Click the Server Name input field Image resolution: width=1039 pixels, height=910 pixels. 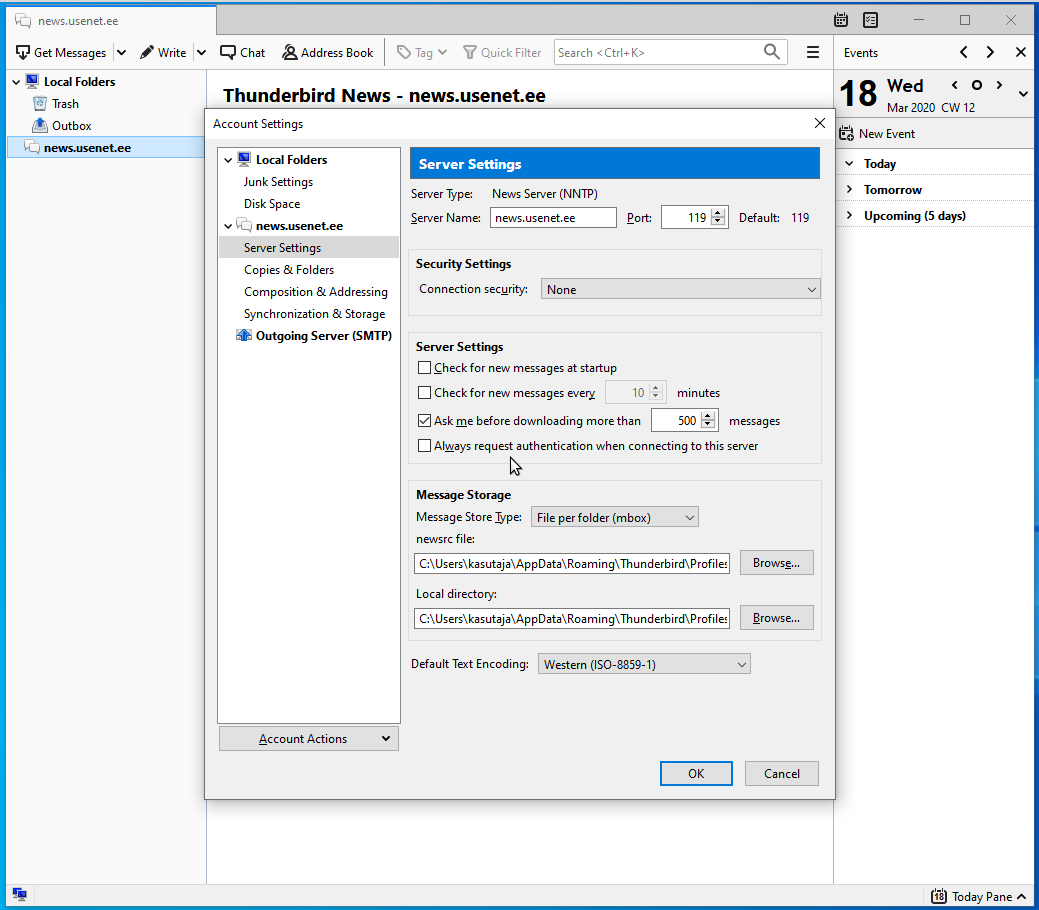[552, 218]
